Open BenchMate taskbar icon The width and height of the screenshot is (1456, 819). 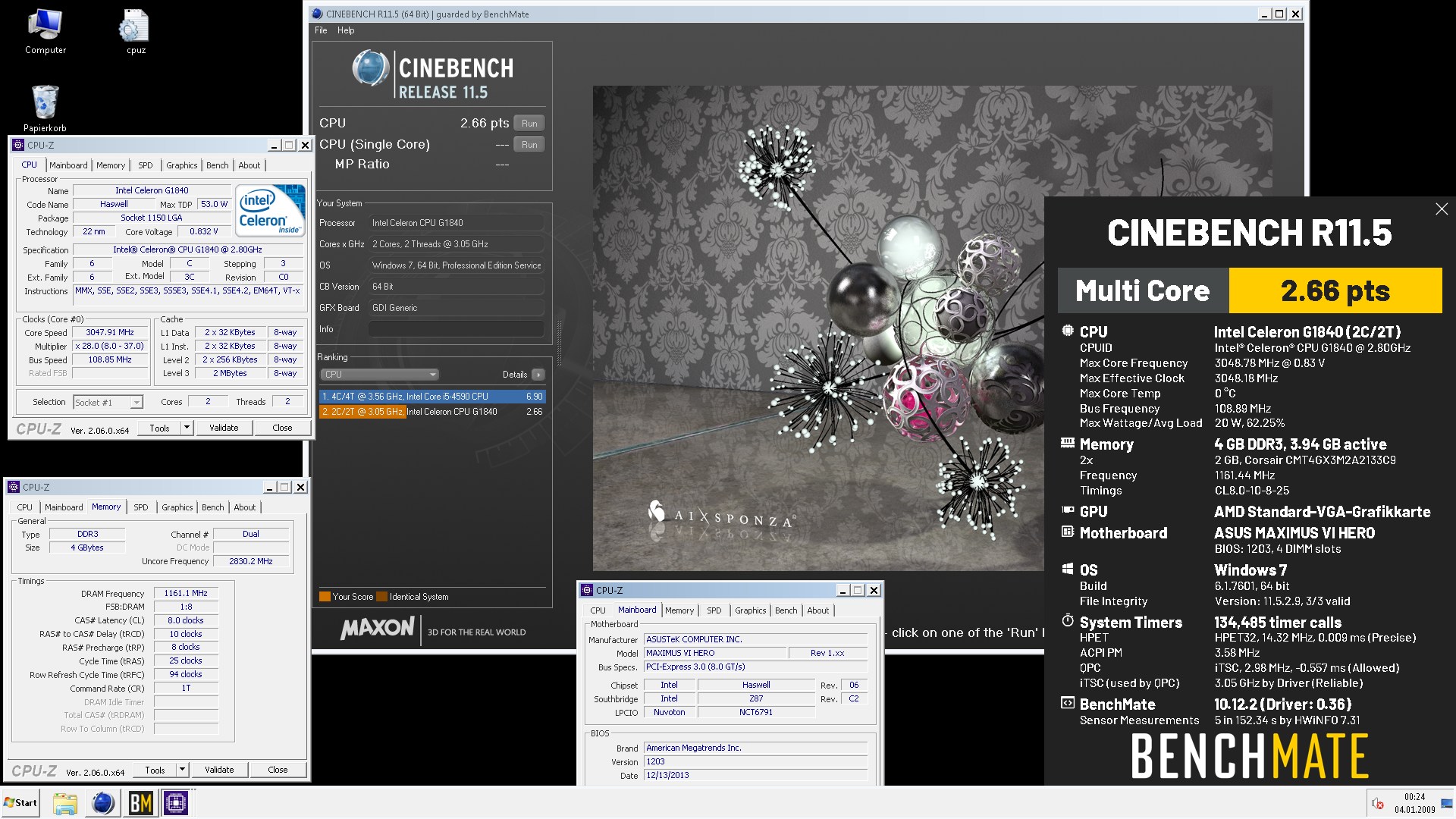(140, 803)
